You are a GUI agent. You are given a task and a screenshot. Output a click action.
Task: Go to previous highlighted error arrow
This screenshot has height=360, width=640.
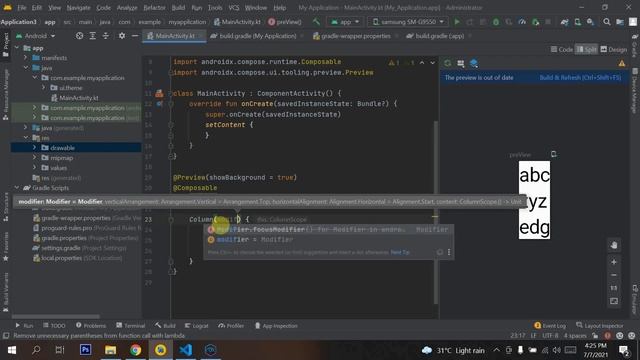click(x=422, y=62)
